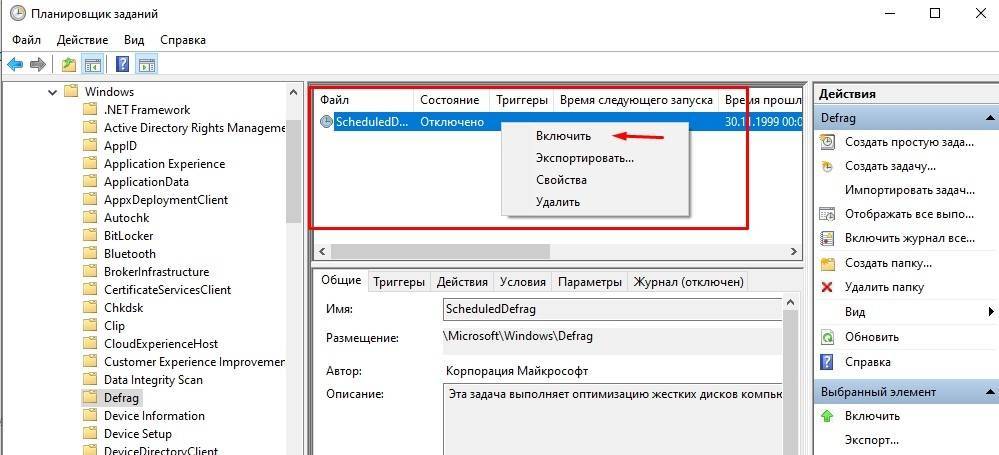Click the Обновить refresh icon in Actions
The height and width of the screenshot is (455, 999).
point(827,337)
